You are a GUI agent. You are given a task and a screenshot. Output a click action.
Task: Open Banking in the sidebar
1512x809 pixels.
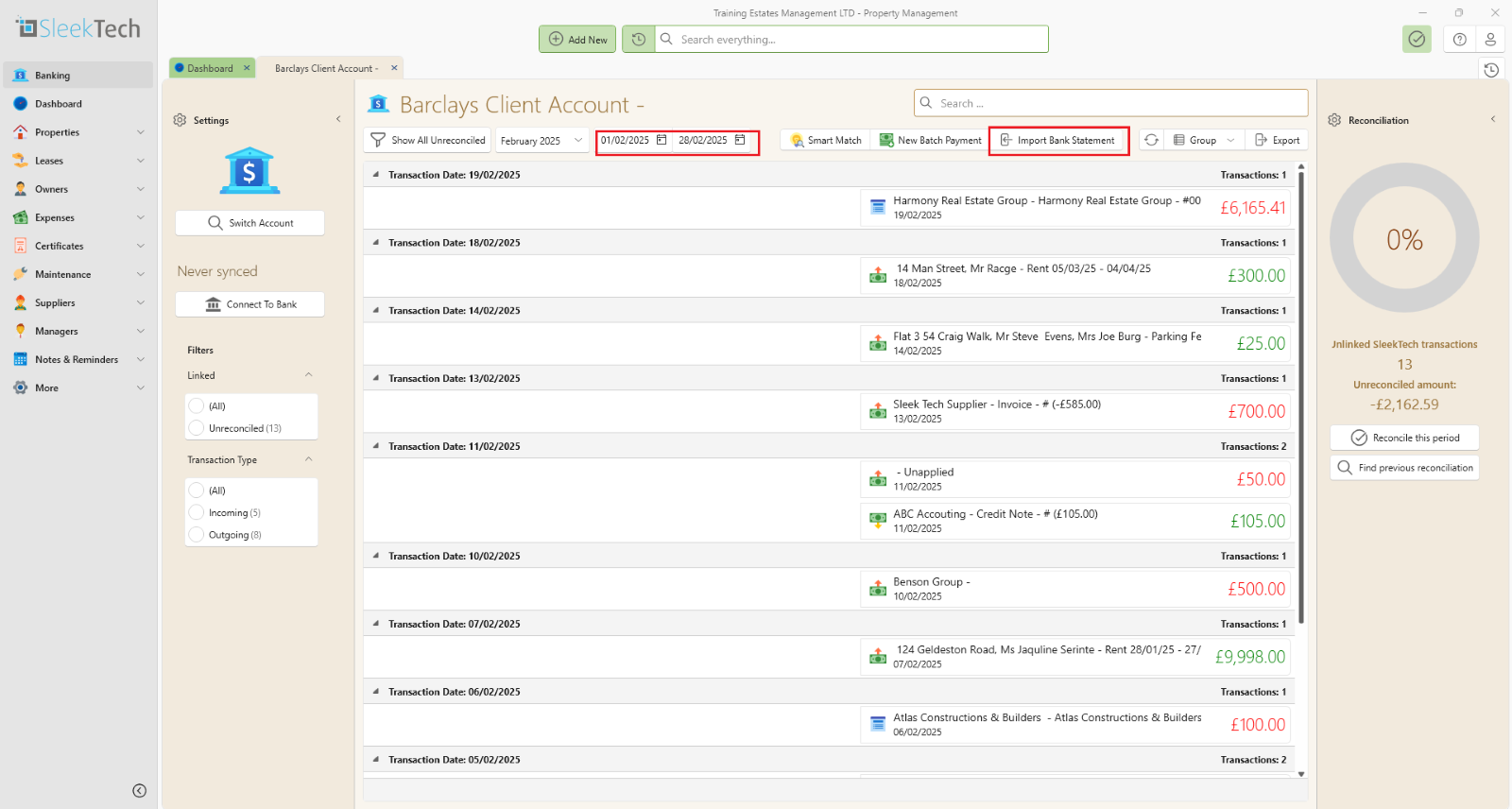click(x=78, y=75)
